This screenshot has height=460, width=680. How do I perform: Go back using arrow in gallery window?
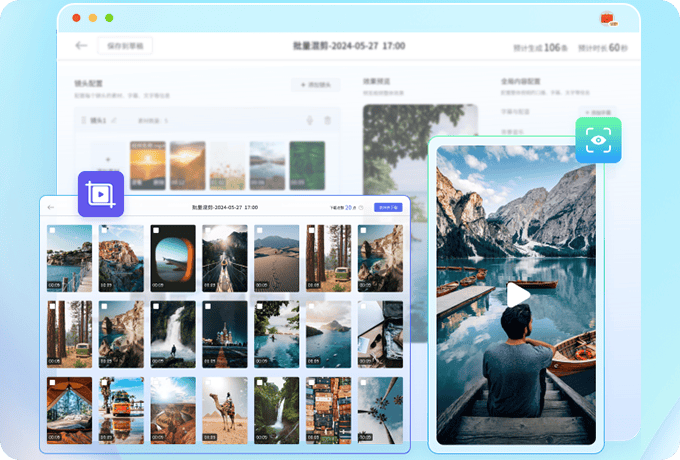click(x=51, y=207)
